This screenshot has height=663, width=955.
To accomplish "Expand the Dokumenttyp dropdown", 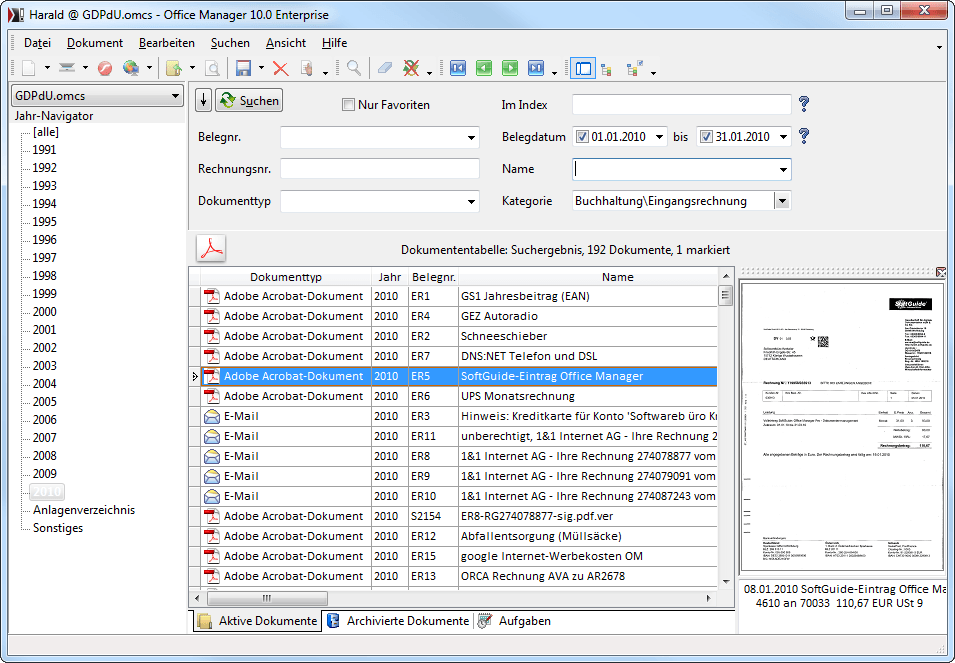I will 471,202.
